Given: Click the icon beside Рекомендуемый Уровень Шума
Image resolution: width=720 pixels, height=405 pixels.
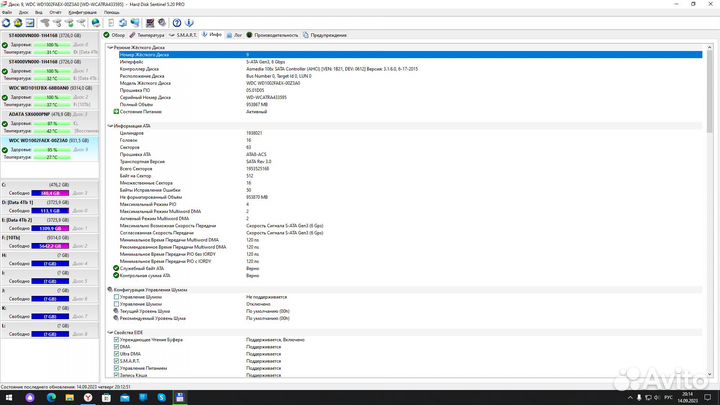Looking at the screenshot, I should [x=116, y=318].
